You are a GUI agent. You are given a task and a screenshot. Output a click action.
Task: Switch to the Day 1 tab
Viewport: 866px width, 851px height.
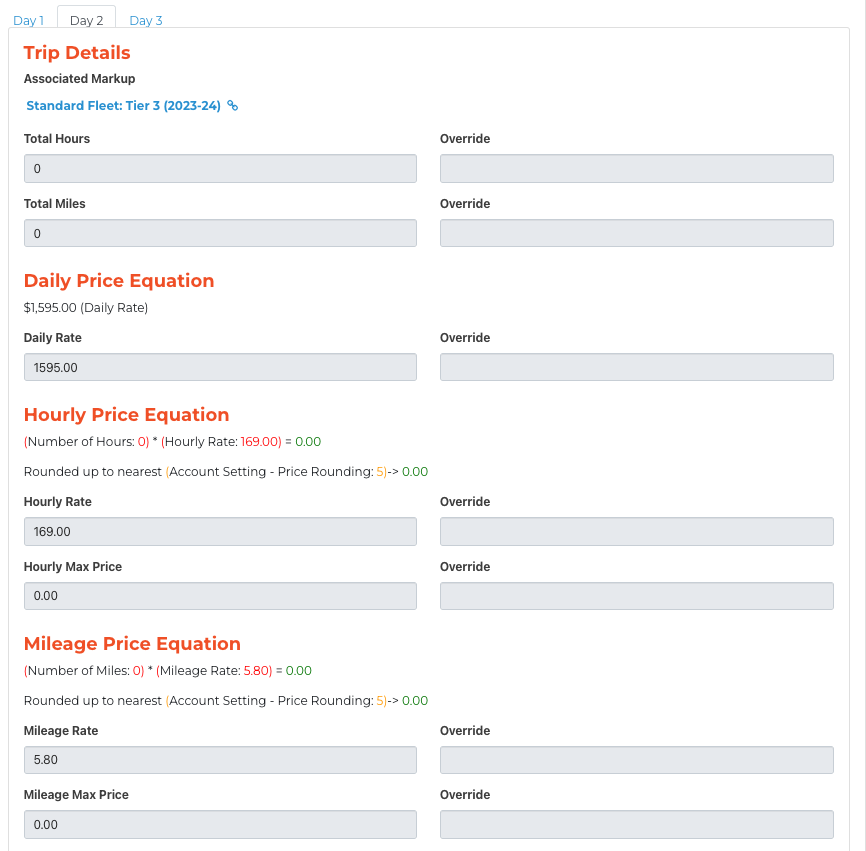pos(29,20)
